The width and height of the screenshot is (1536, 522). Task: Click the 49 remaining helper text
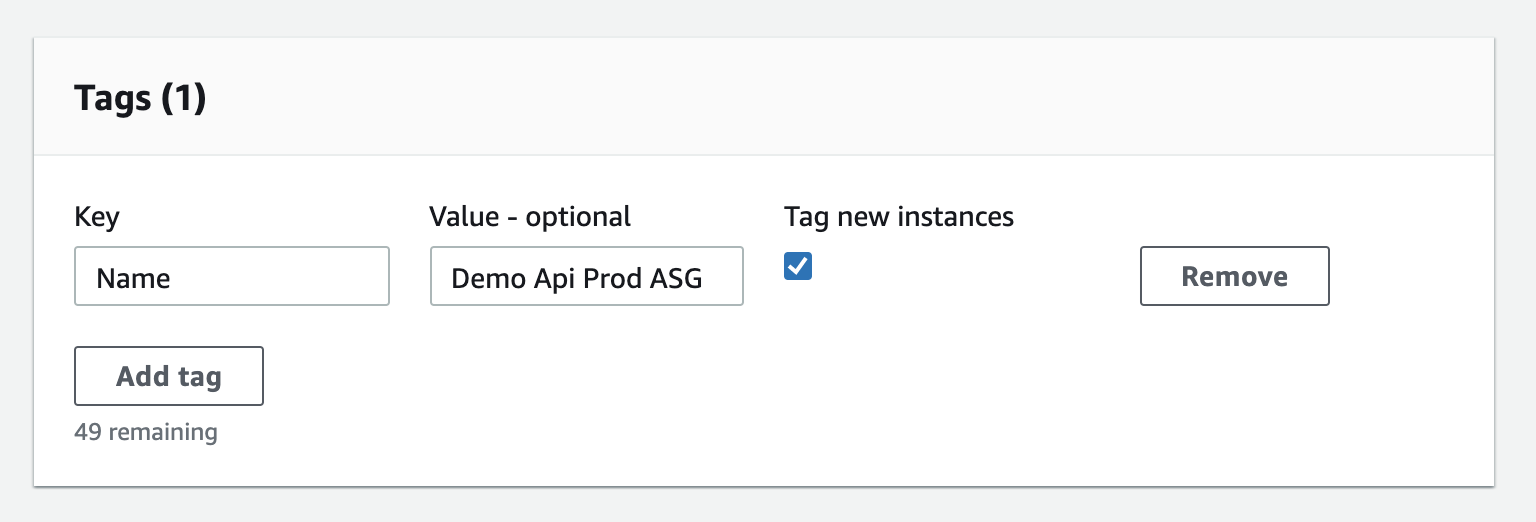[145, 432]
